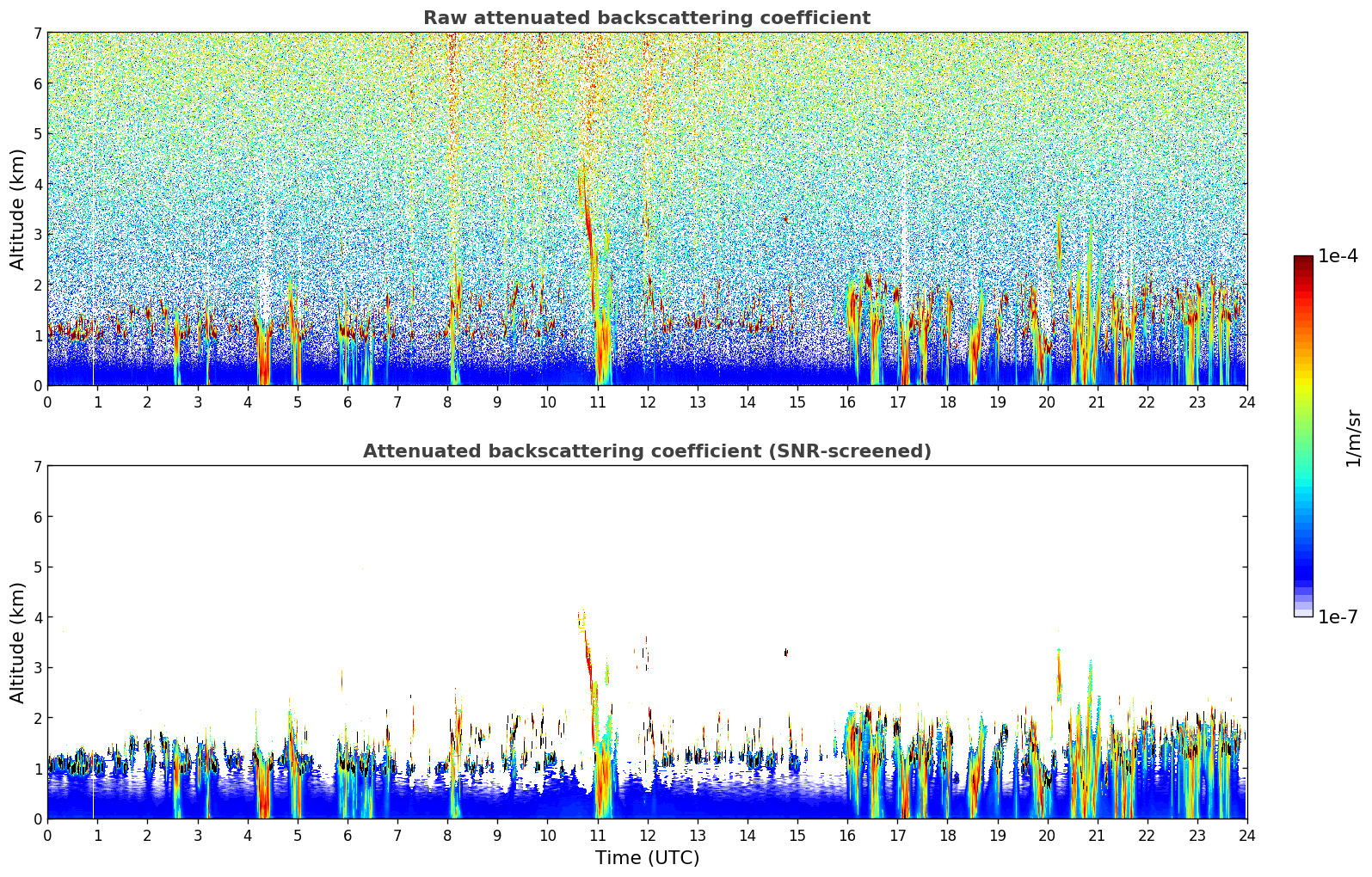Select hour 24 tick on bottom time axis

1246,835
